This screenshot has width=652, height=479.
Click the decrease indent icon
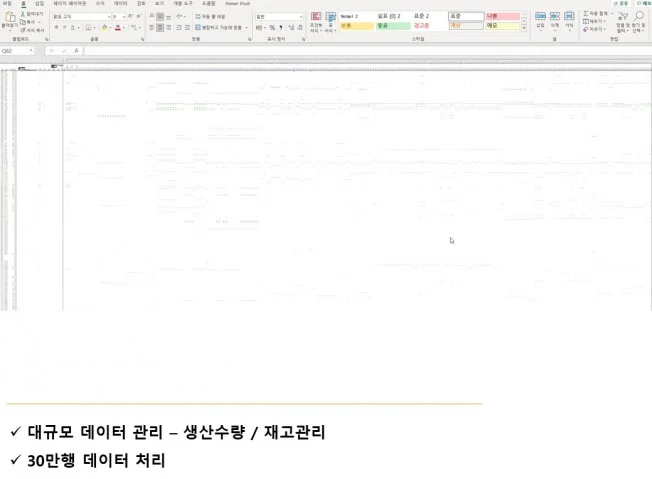coord(179,27)
